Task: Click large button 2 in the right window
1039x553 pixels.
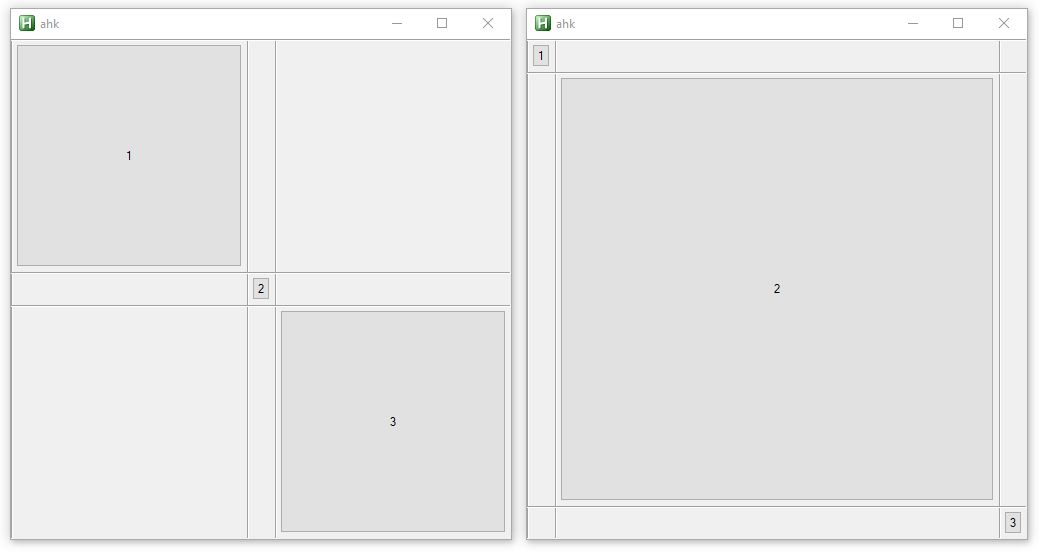Action: (x=777, y=289)
